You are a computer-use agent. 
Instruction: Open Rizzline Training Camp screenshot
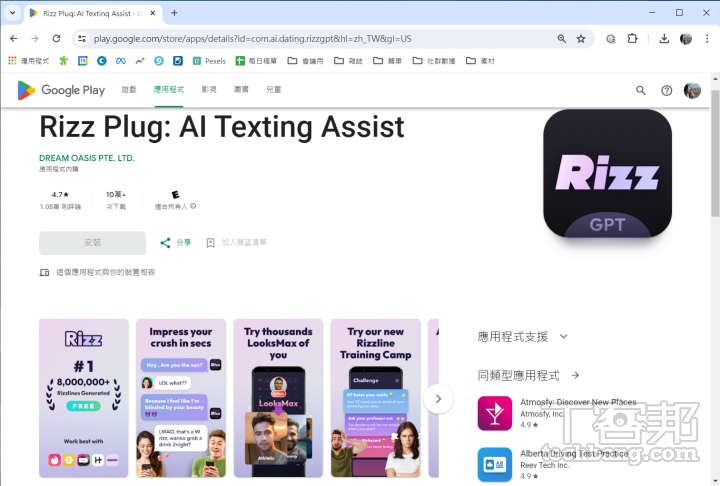(376, 398)
